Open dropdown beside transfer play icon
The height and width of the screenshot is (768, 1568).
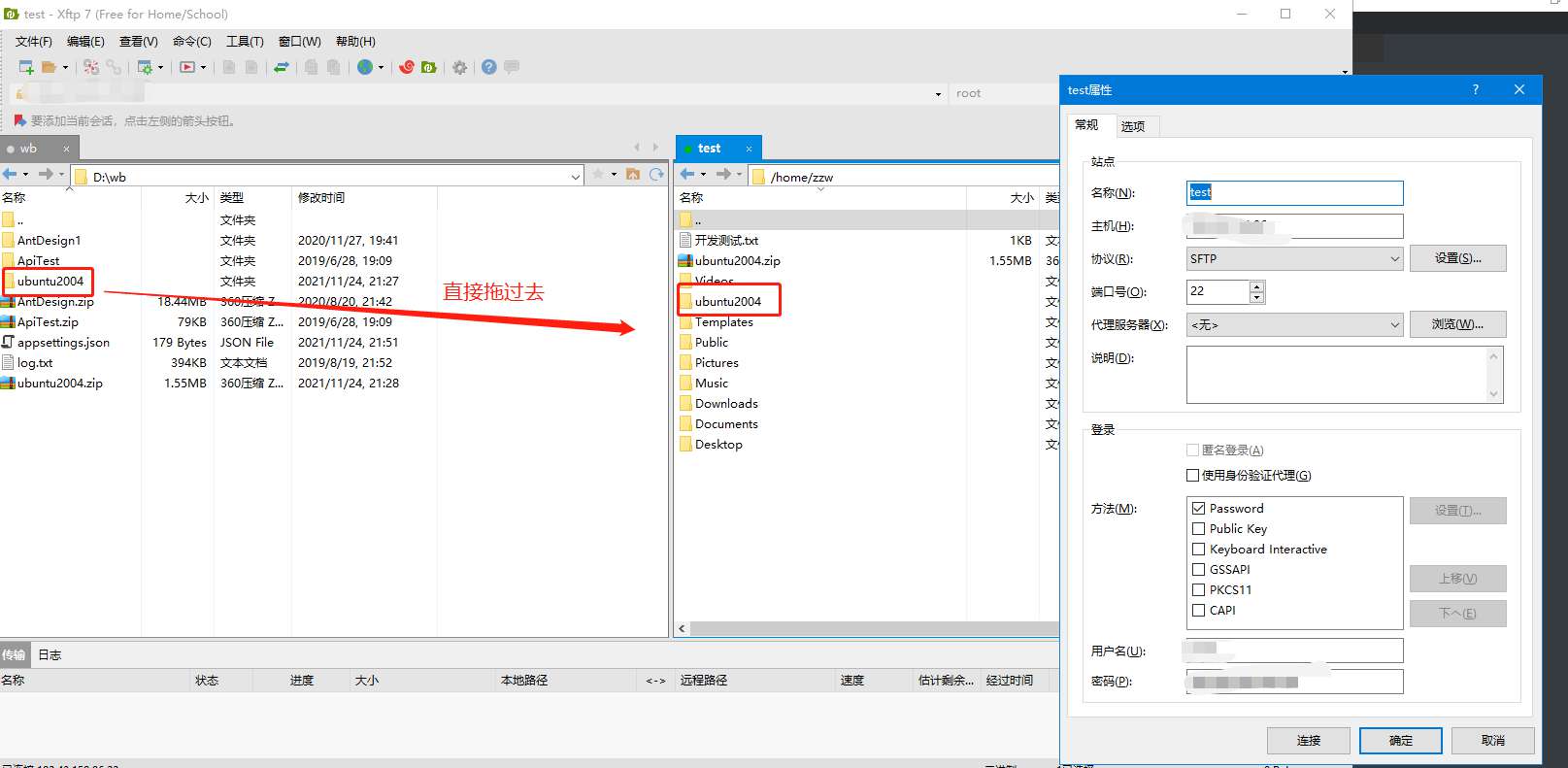click(203, 68)
